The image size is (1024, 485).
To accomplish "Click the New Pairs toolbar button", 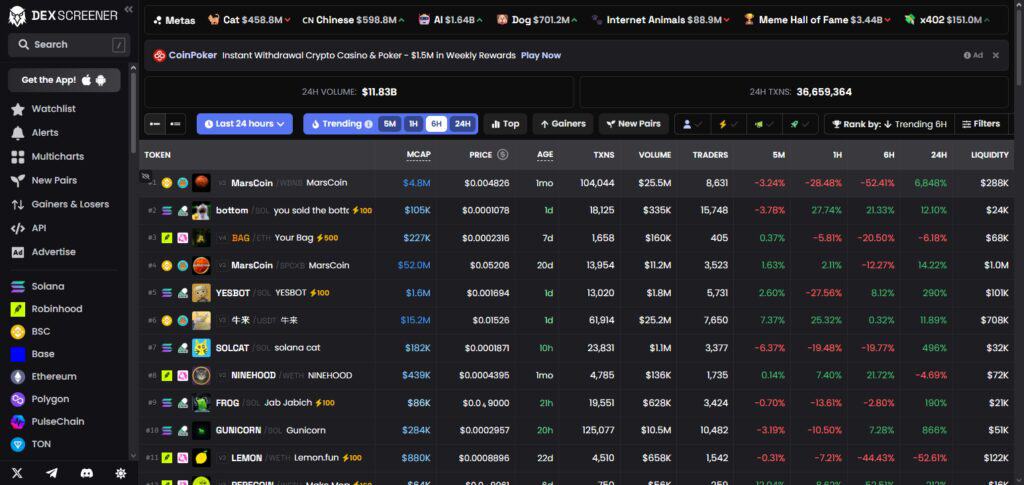I will (x=633, y=124).
